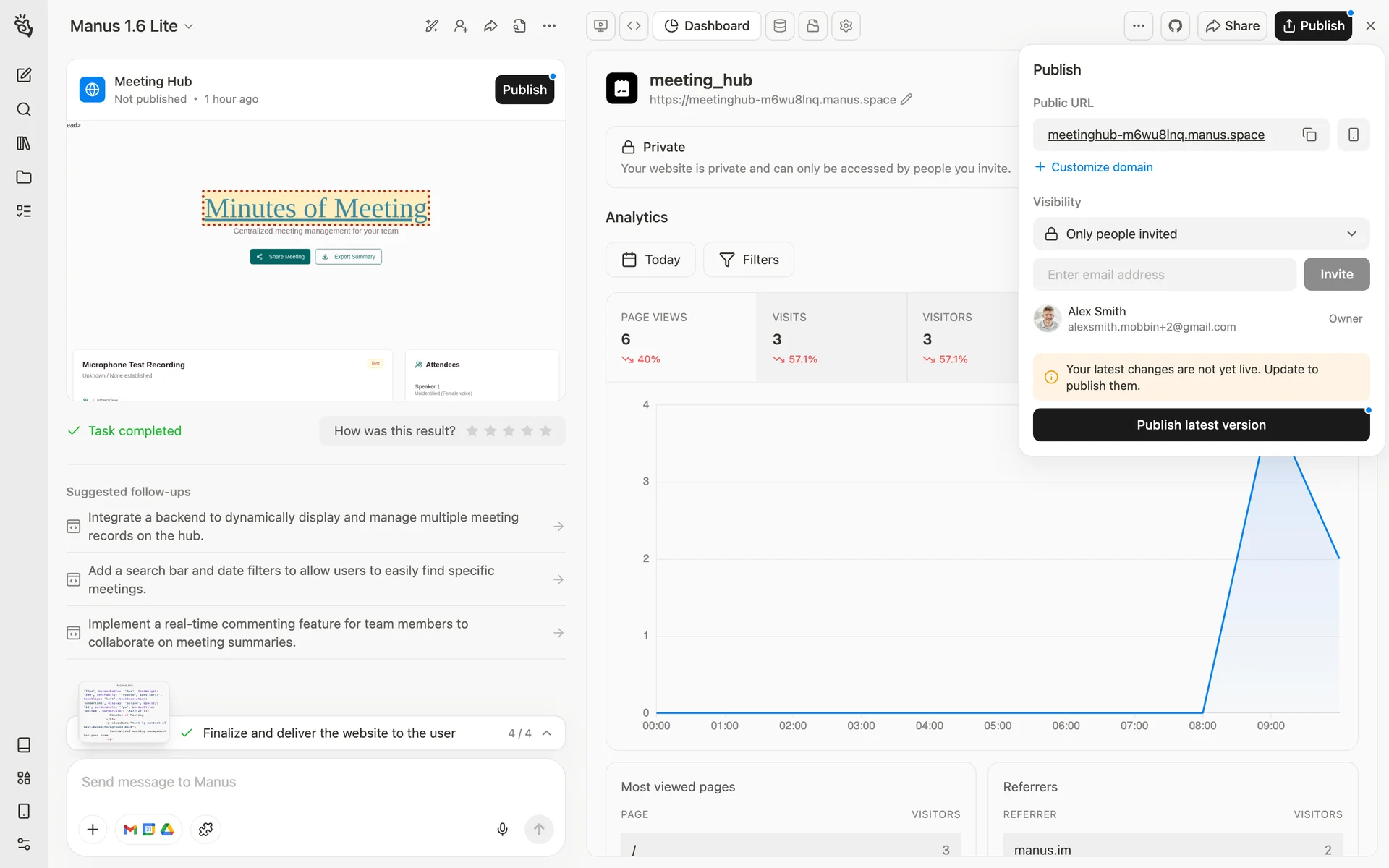This screenshot has width=1389, height=868.
Task: Edit the meeting_hub URL with pencil icon
Action: [x=906, y=100]
